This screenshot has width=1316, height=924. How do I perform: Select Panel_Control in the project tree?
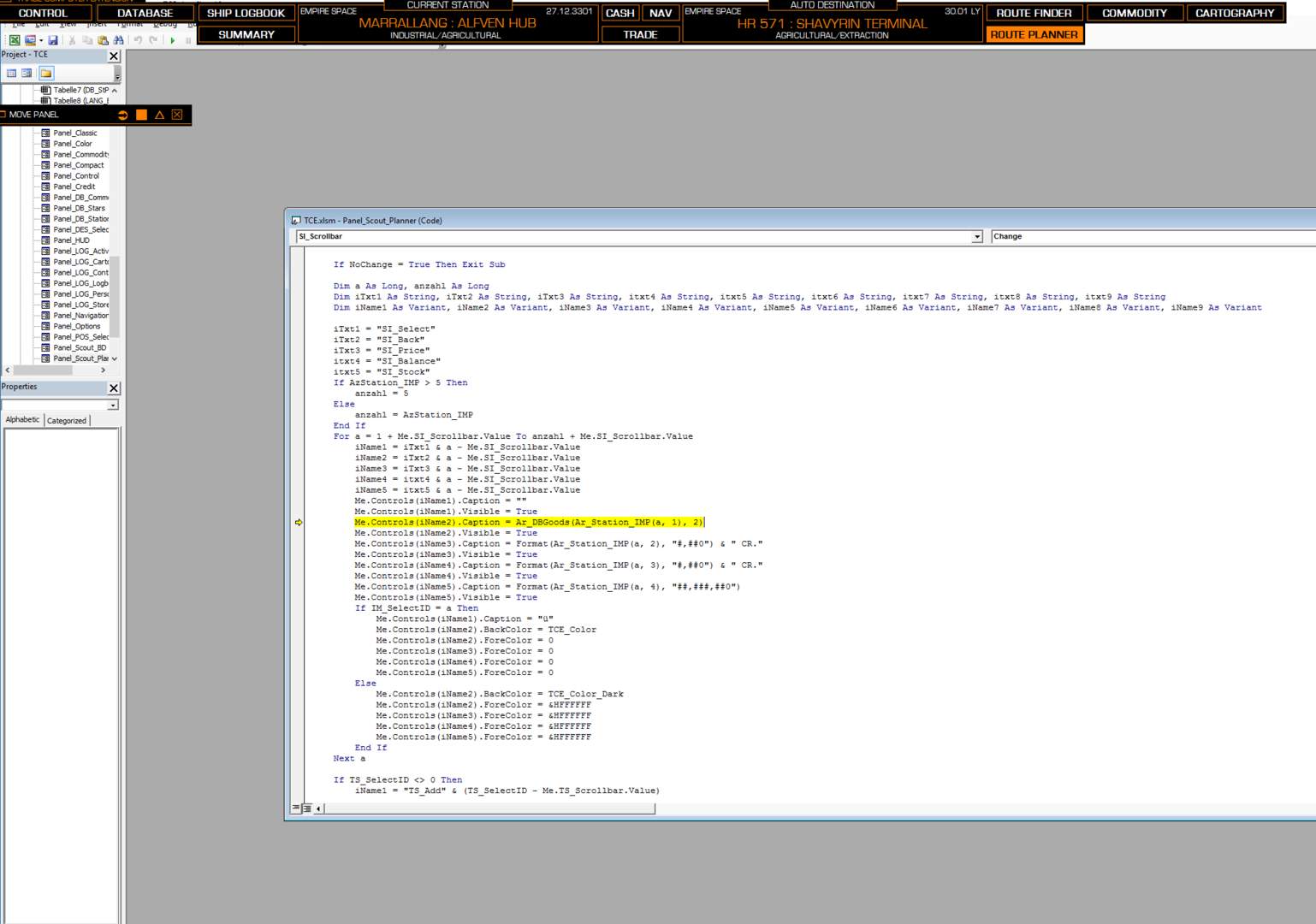76,176
